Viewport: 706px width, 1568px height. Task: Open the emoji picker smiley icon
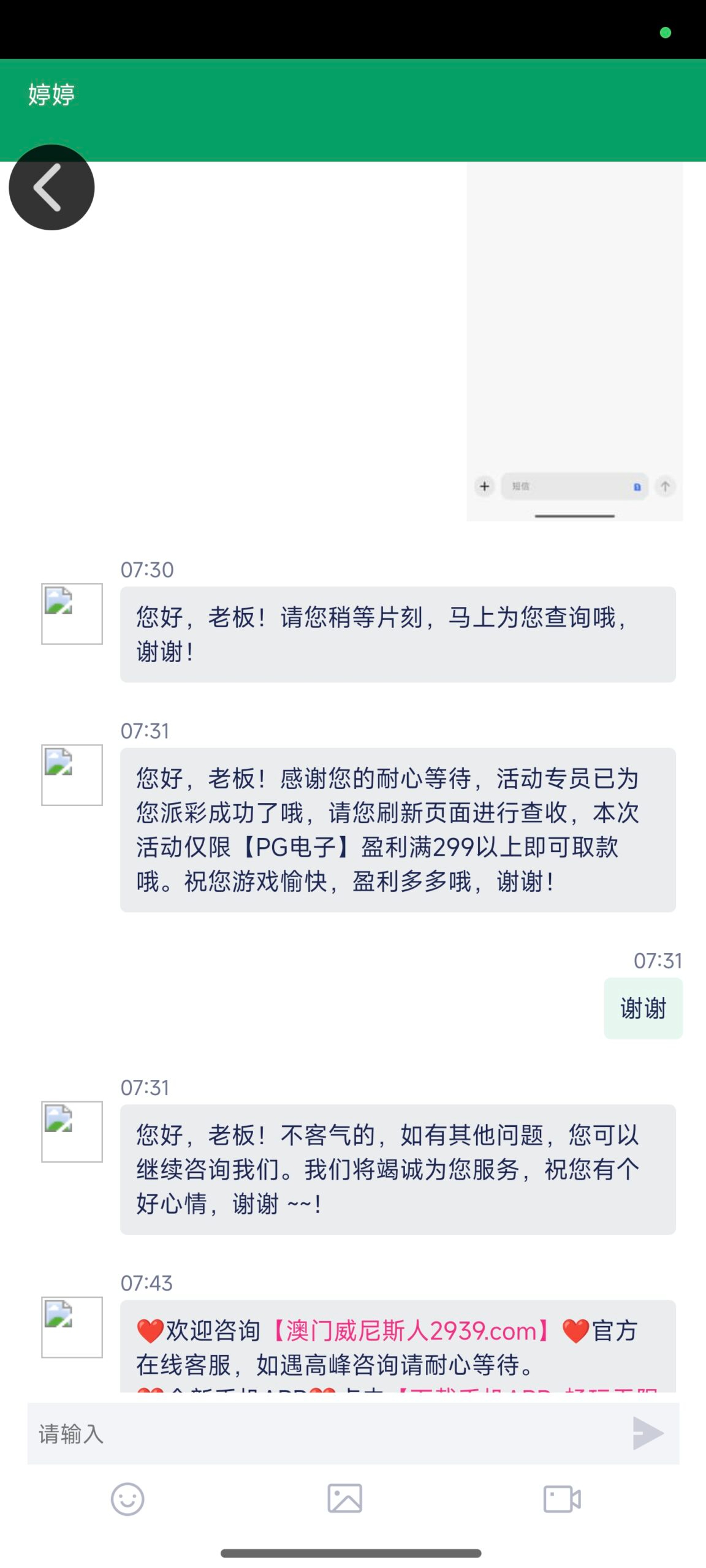tap(127, 1499)
